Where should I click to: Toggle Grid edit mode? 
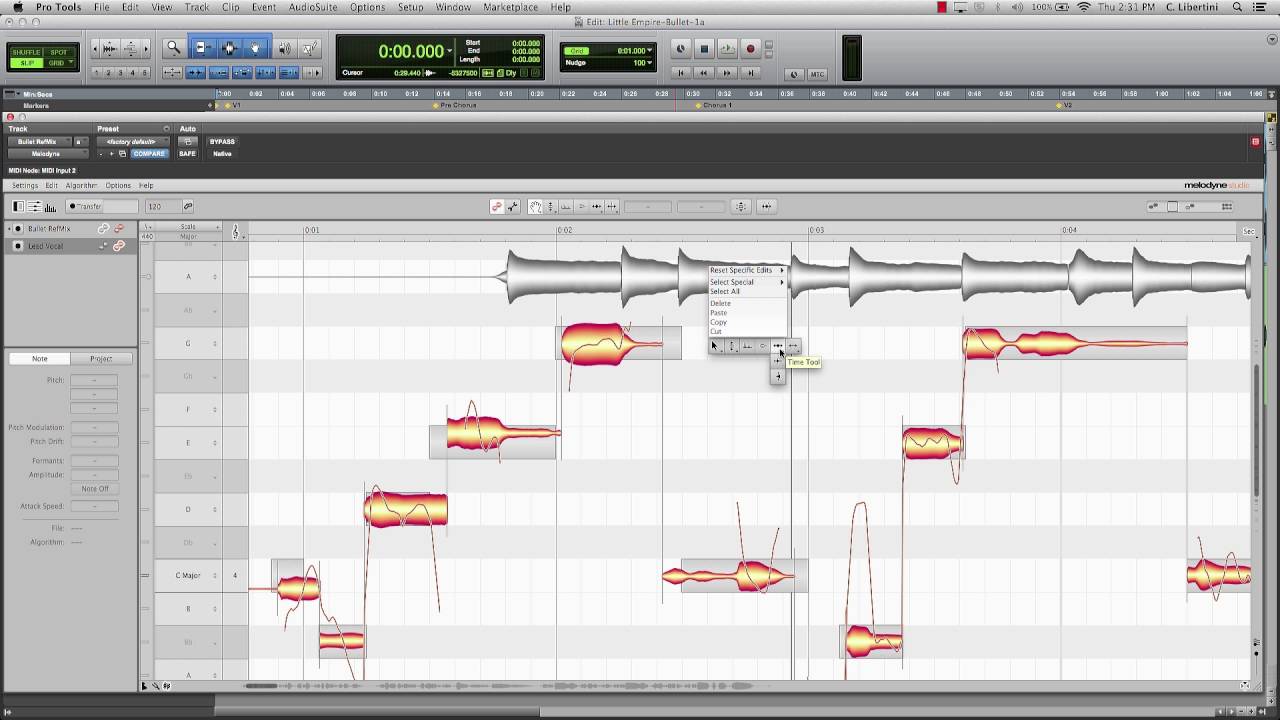pyautogui.click(x=59, y=63)
